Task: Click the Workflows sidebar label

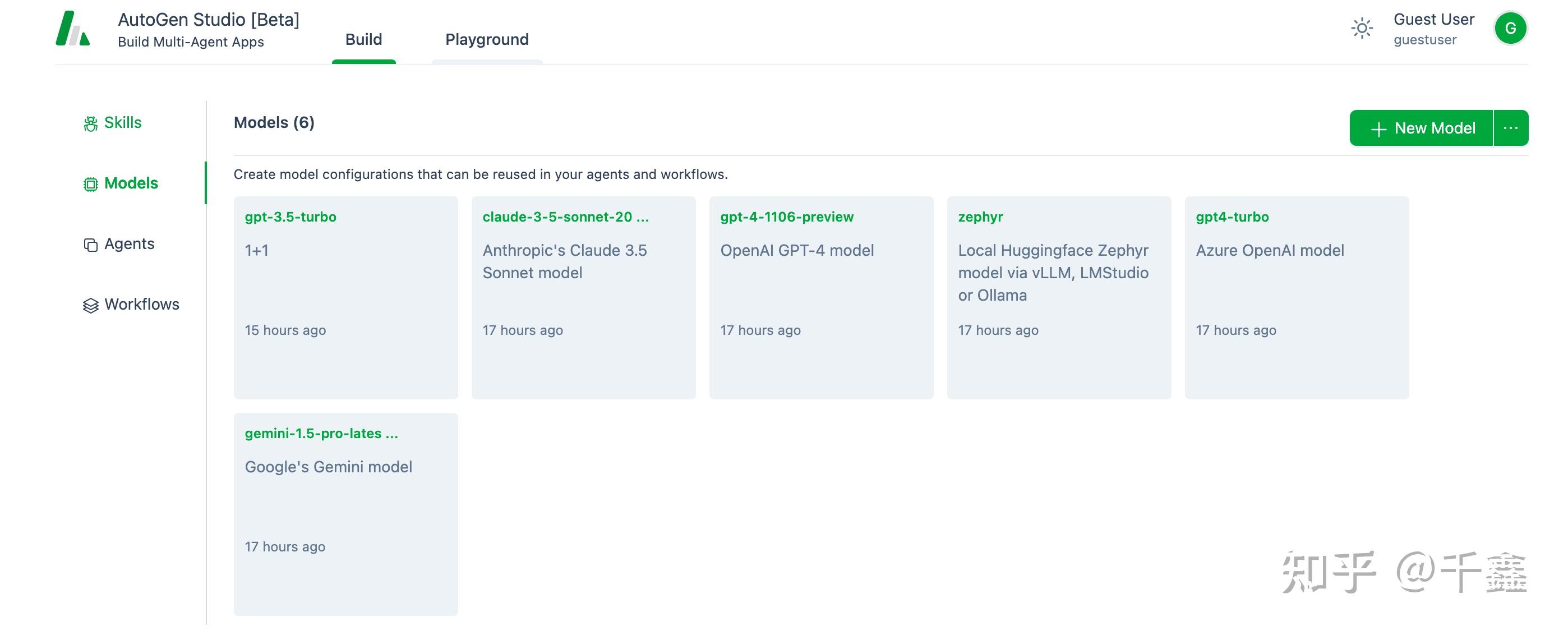Action: click(x=142, y=305)
